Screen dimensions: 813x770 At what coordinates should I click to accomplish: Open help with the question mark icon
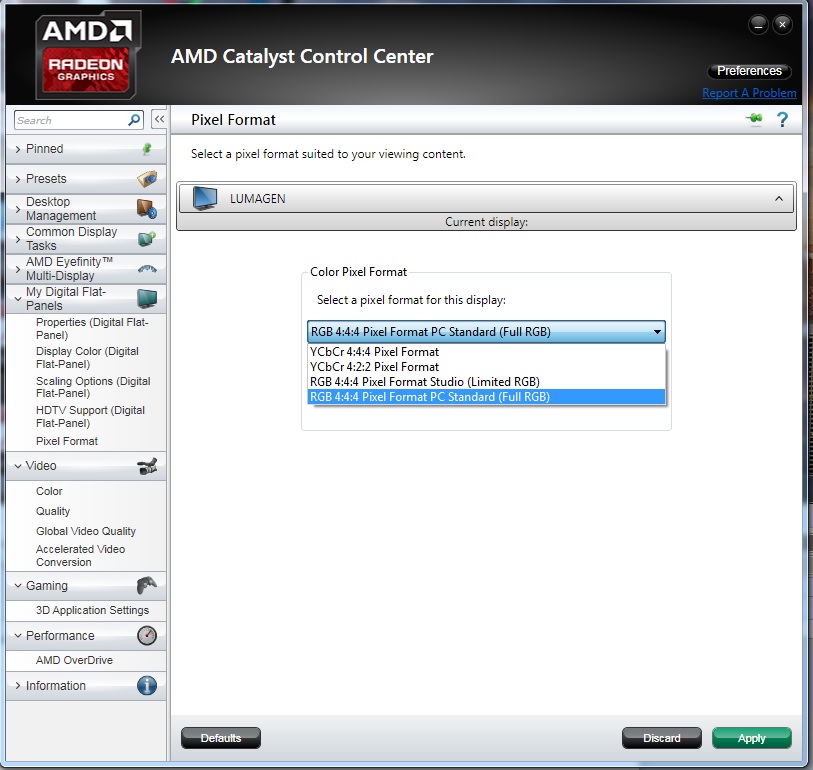782,120
